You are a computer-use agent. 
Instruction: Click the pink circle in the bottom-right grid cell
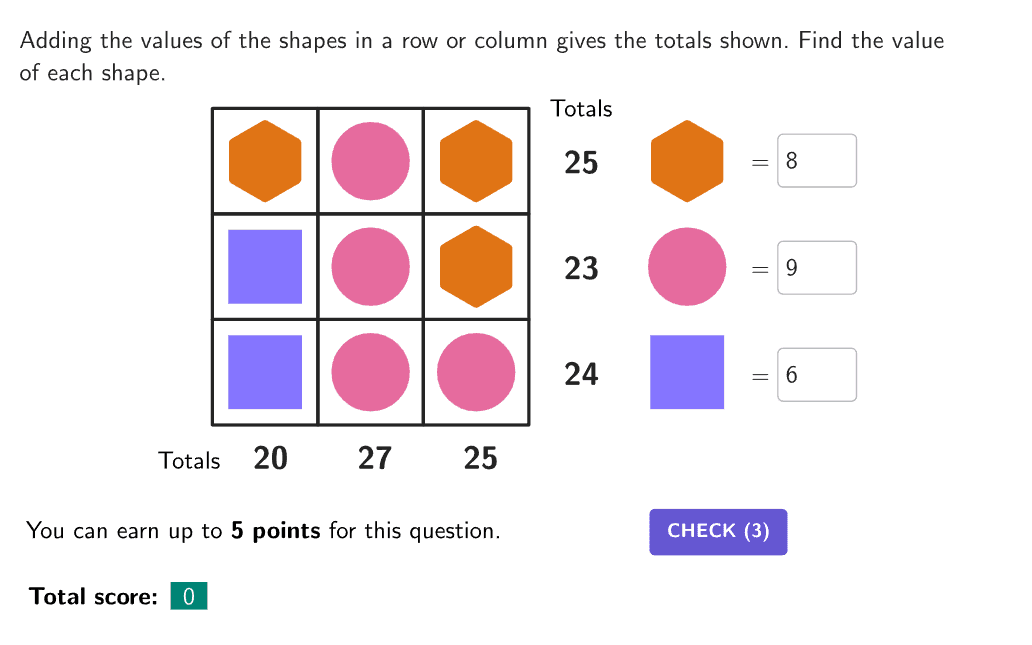476,372
